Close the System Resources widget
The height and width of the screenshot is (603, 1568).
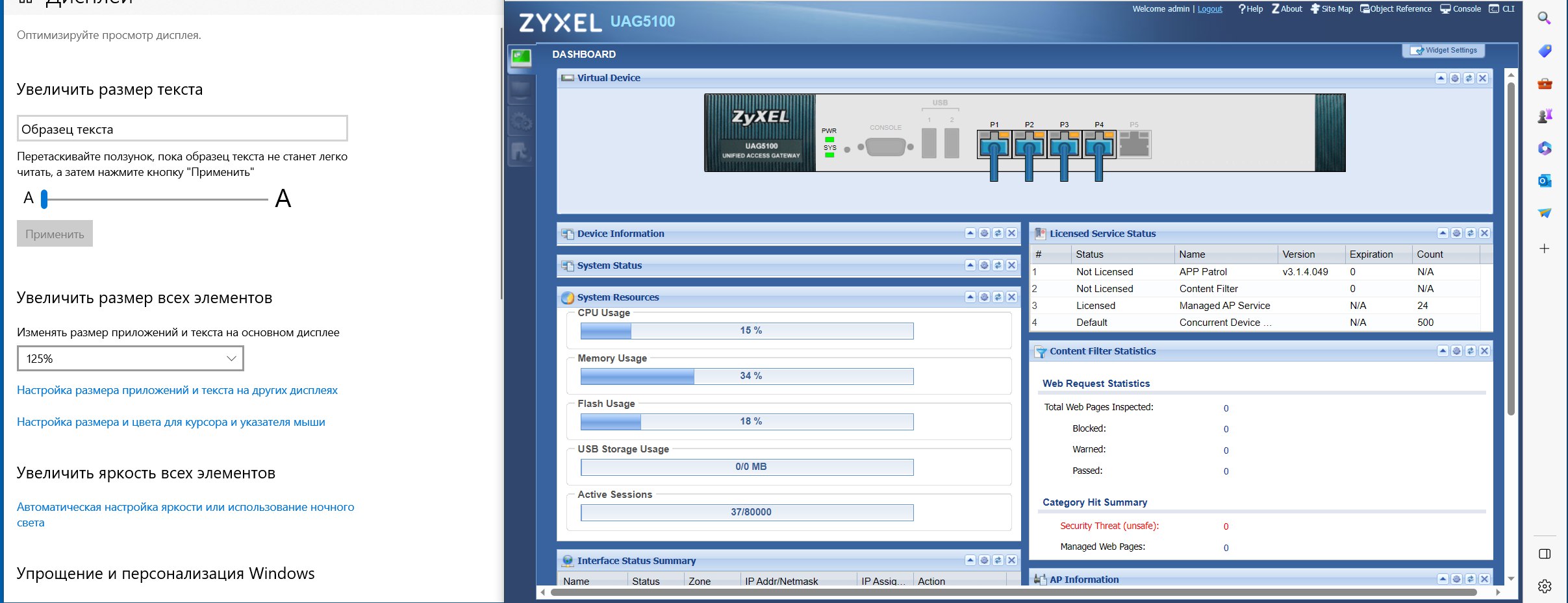pyautogui.click(x=1011, y=297)
